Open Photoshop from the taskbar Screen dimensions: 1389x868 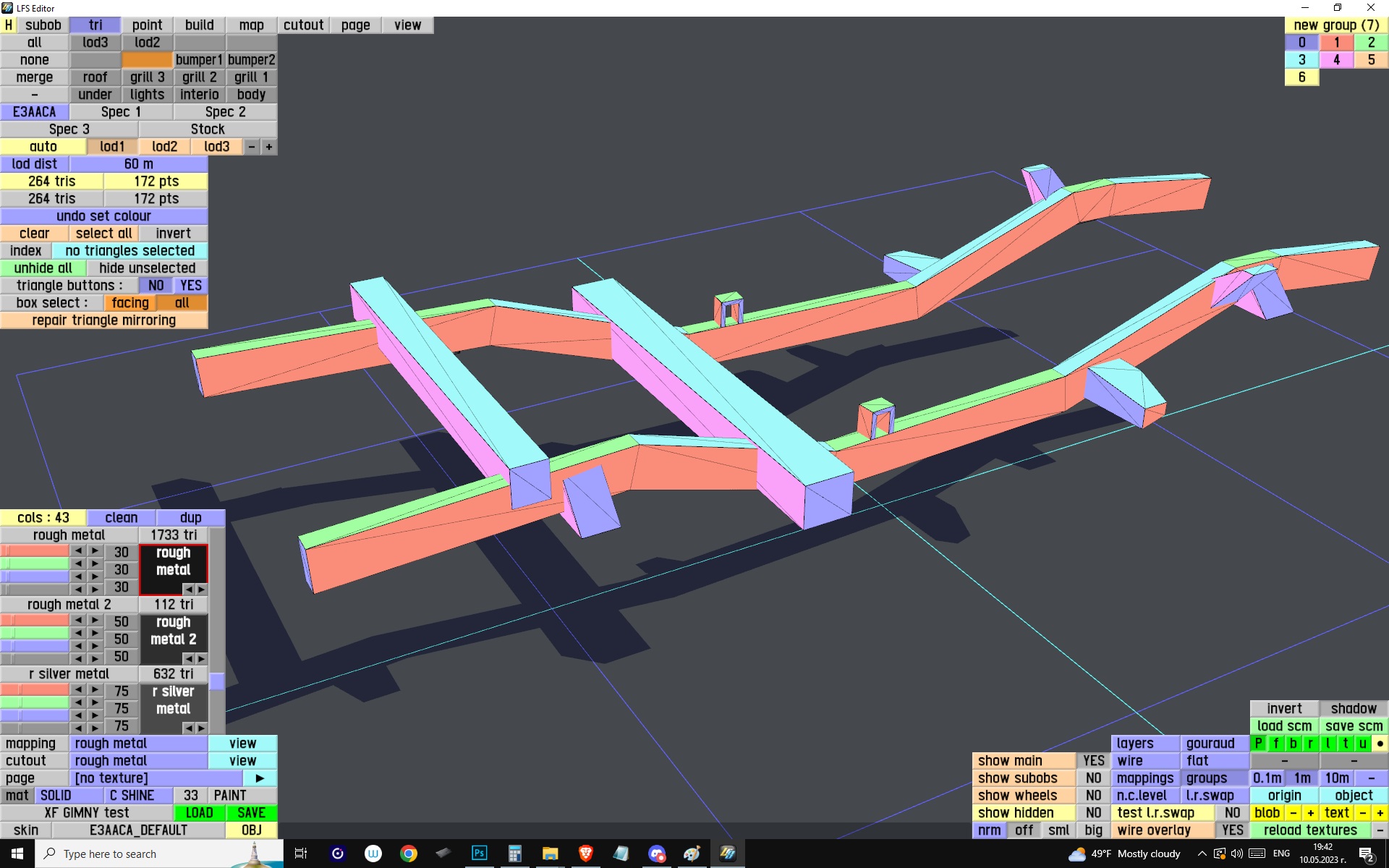(479, 854)
